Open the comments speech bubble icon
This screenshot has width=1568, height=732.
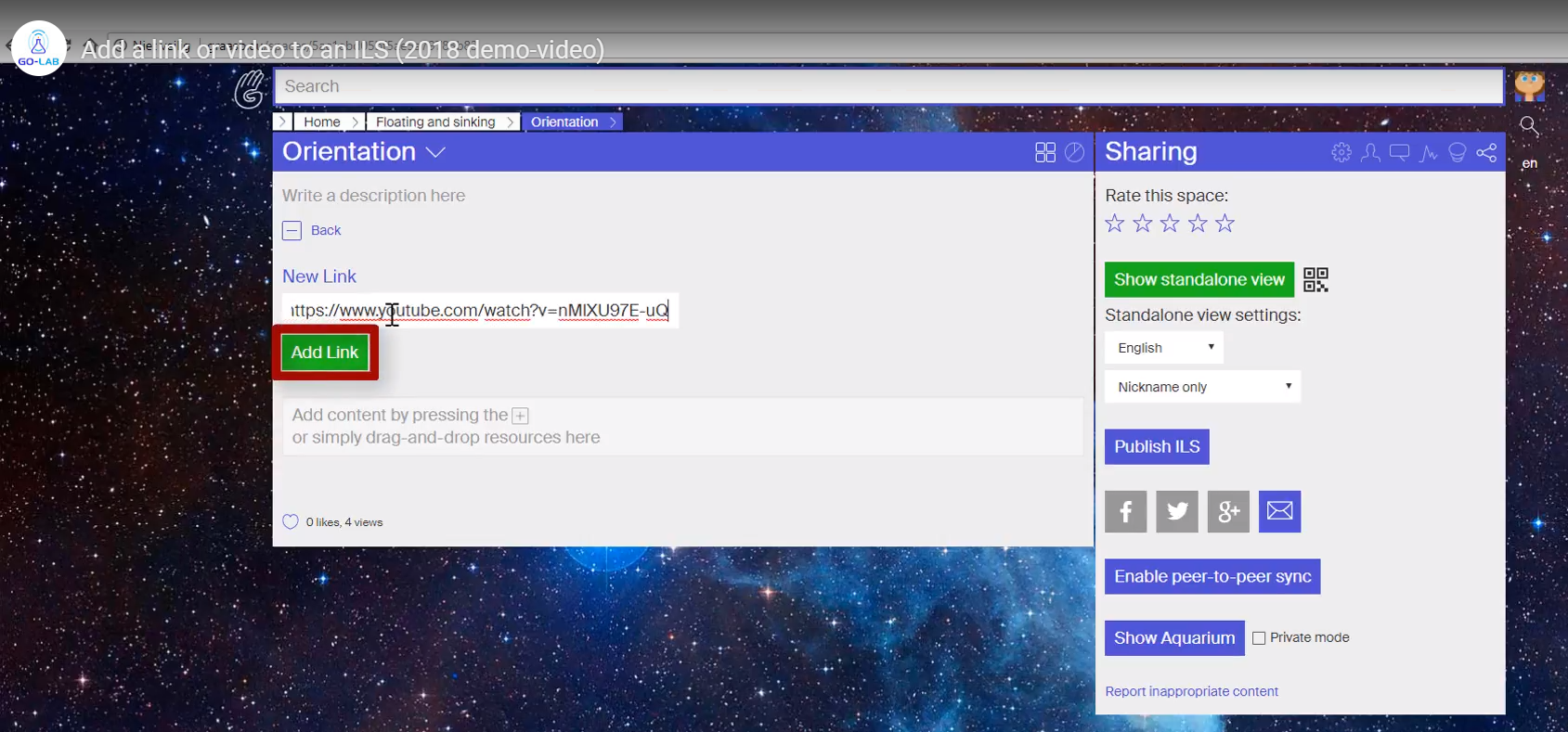coord(1399,152)
